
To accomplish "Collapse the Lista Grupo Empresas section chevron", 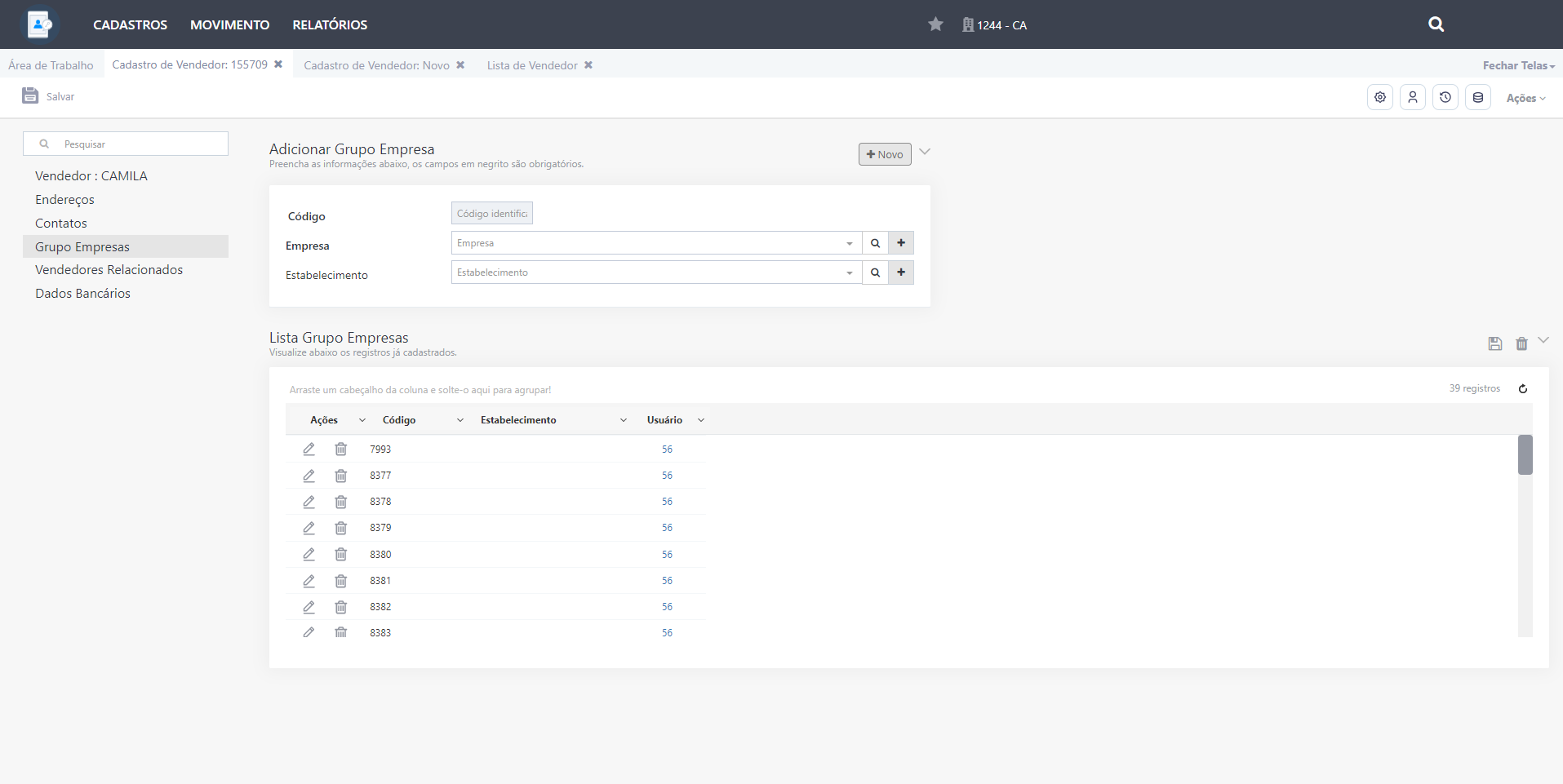I will [1543, 340].
